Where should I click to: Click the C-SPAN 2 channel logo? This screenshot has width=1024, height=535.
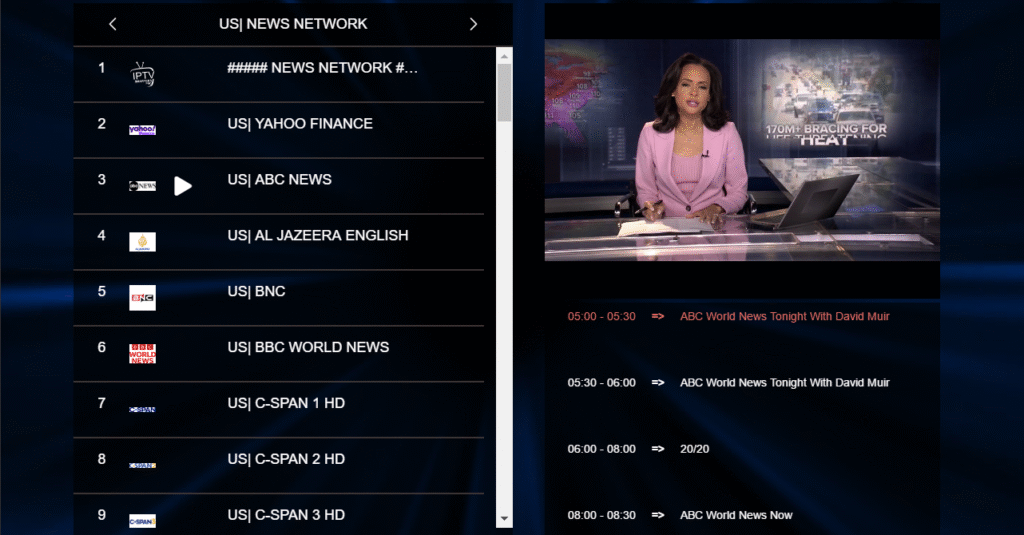142,466
